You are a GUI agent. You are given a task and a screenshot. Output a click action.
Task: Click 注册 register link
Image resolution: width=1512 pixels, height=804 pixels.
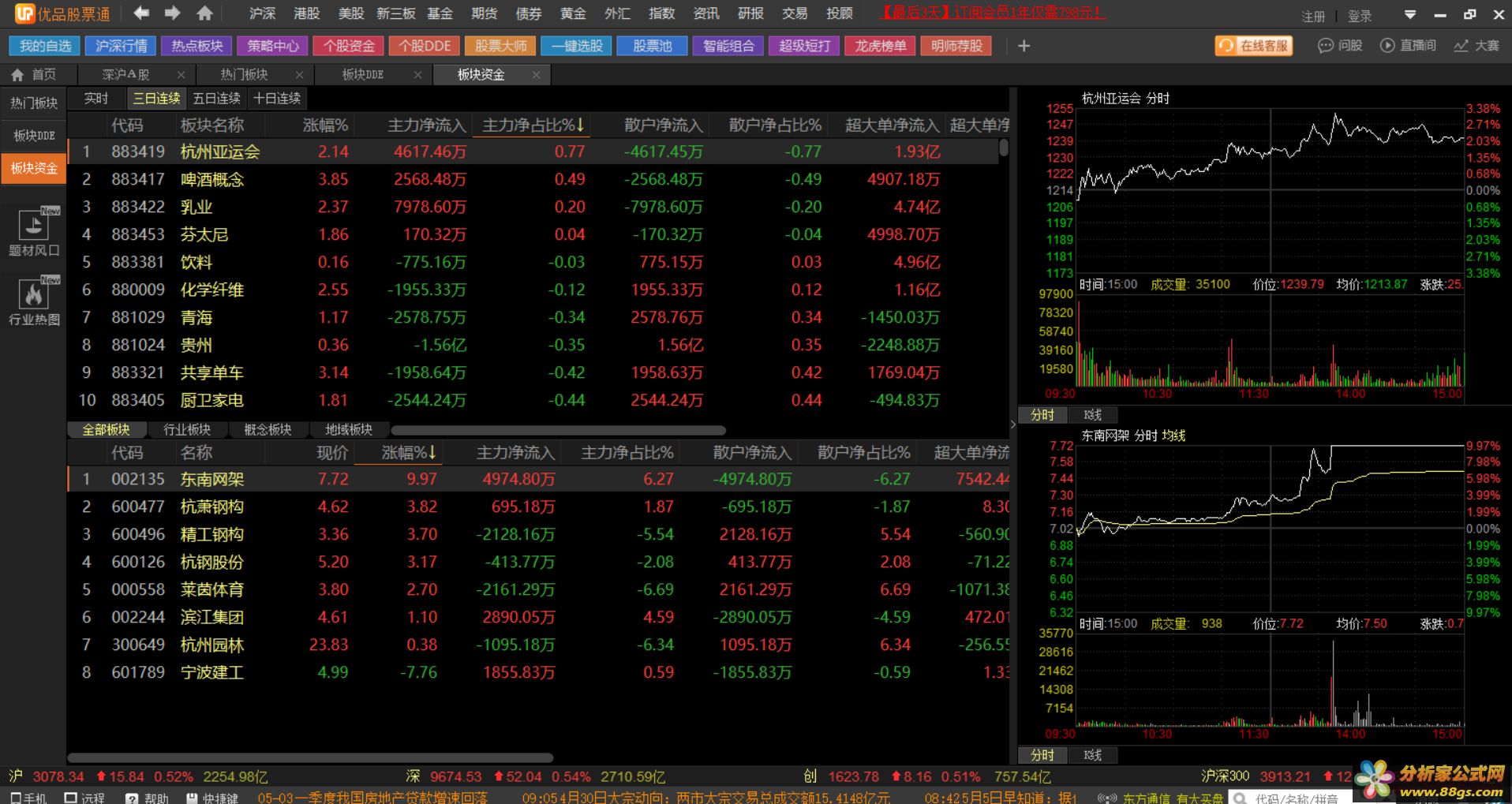pyautogui.click(x=1313, y=16)
